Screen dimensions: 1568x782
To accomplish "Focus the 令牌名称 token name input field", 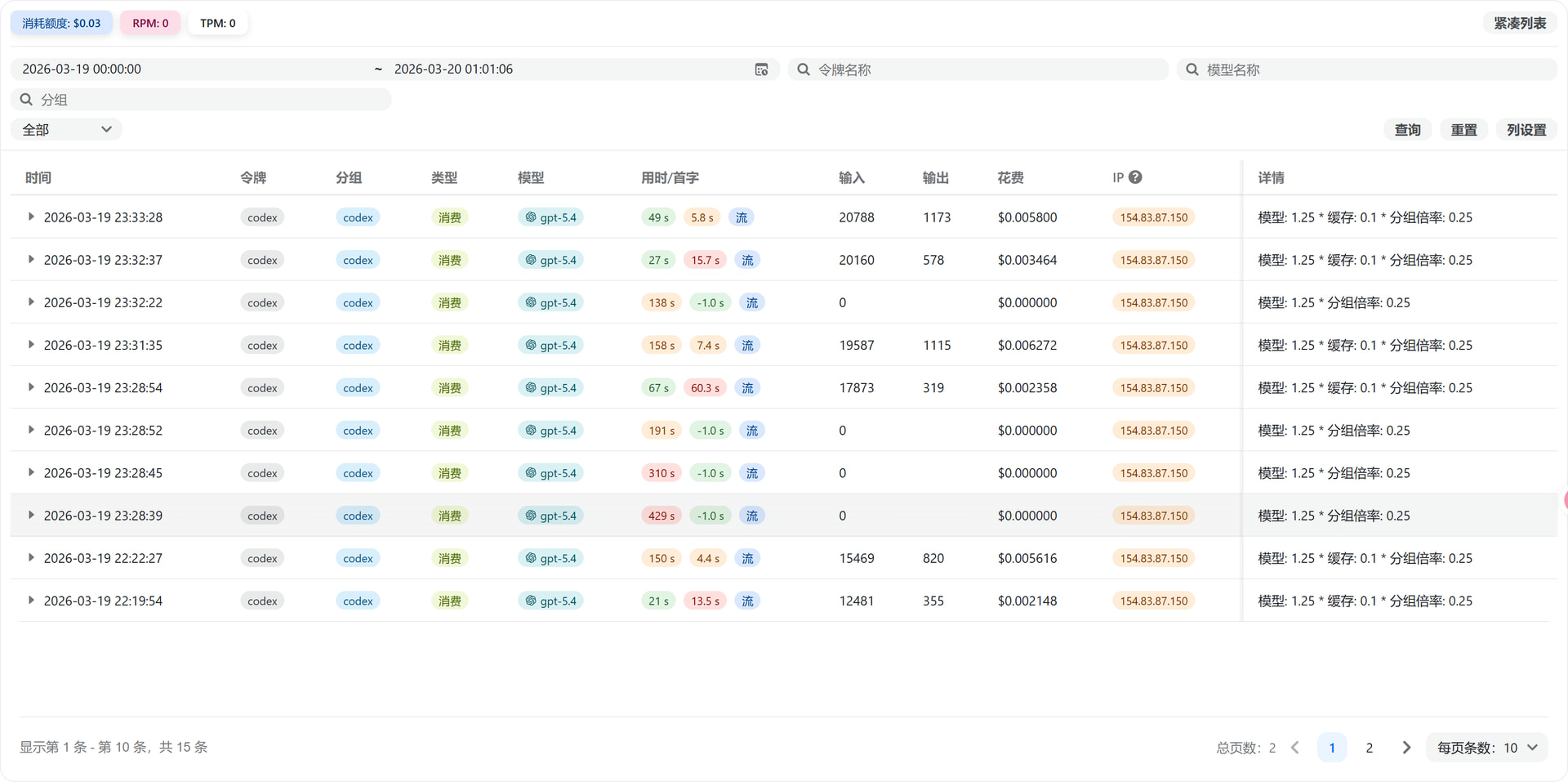I will [978, 69].
